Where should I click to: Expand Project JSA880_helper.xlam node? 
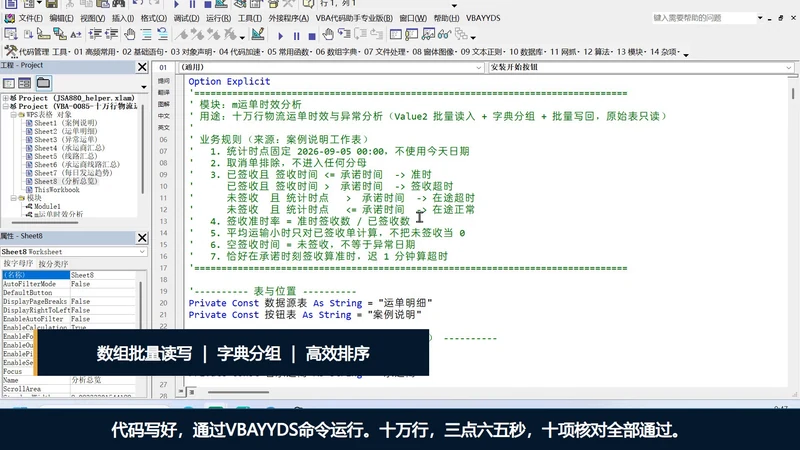tap(6, 98)
